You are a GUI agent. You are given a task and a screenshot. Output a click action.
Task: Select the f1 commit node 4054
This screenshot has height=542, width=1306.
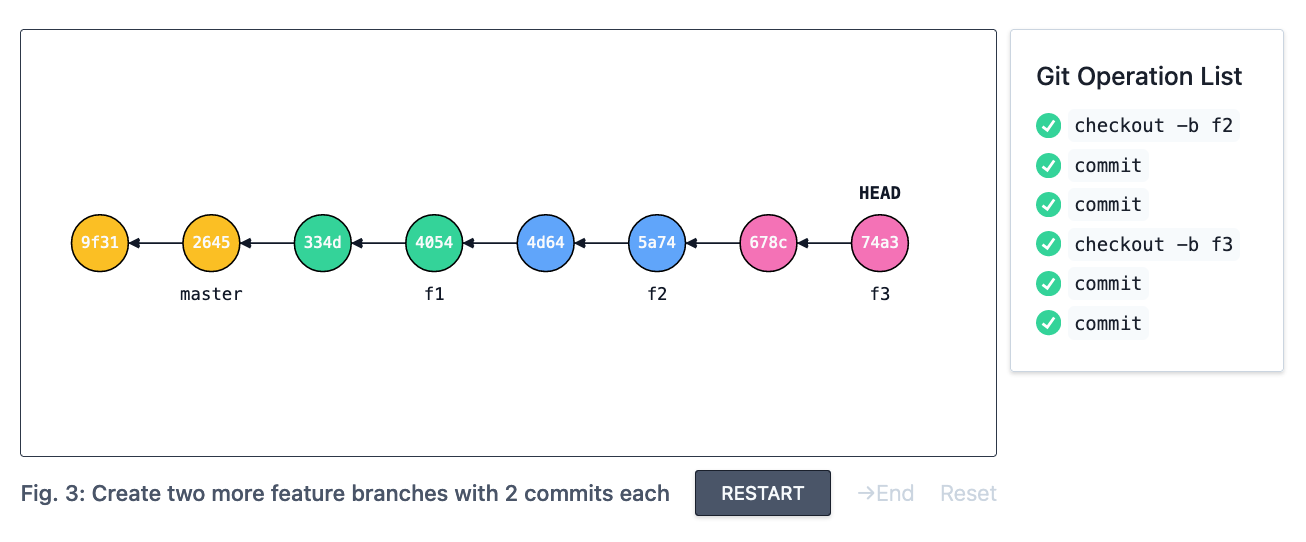click(x=434, y=242)
